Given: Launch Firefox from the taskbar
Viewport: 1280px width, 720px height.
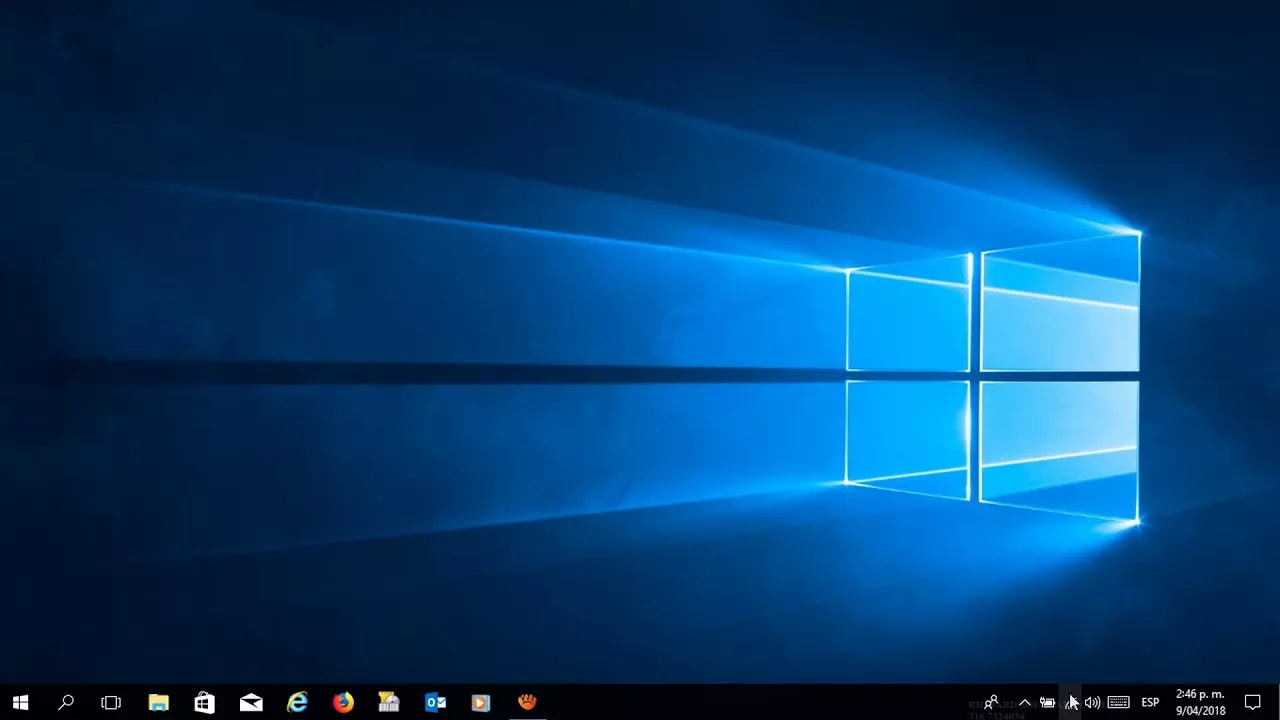Looking at the screenshot, I should [343, 703].
